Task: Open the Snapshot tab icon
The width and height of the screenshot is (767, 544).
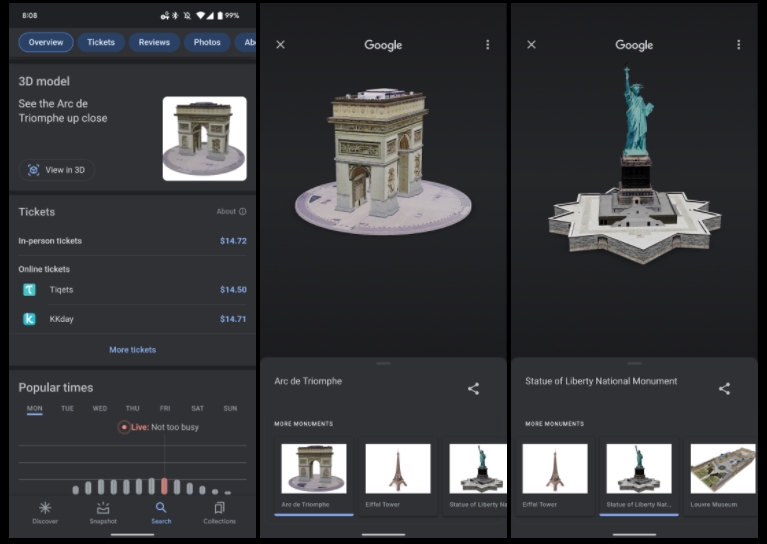Action: pos(103,508)
